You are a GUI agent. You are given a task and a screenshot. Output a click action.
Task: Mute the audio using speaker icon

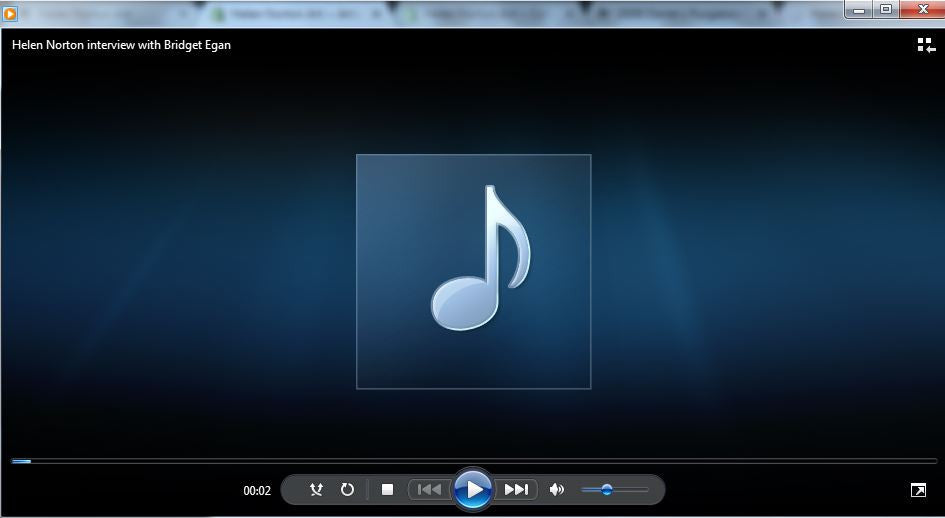click(x=557, y=490)
